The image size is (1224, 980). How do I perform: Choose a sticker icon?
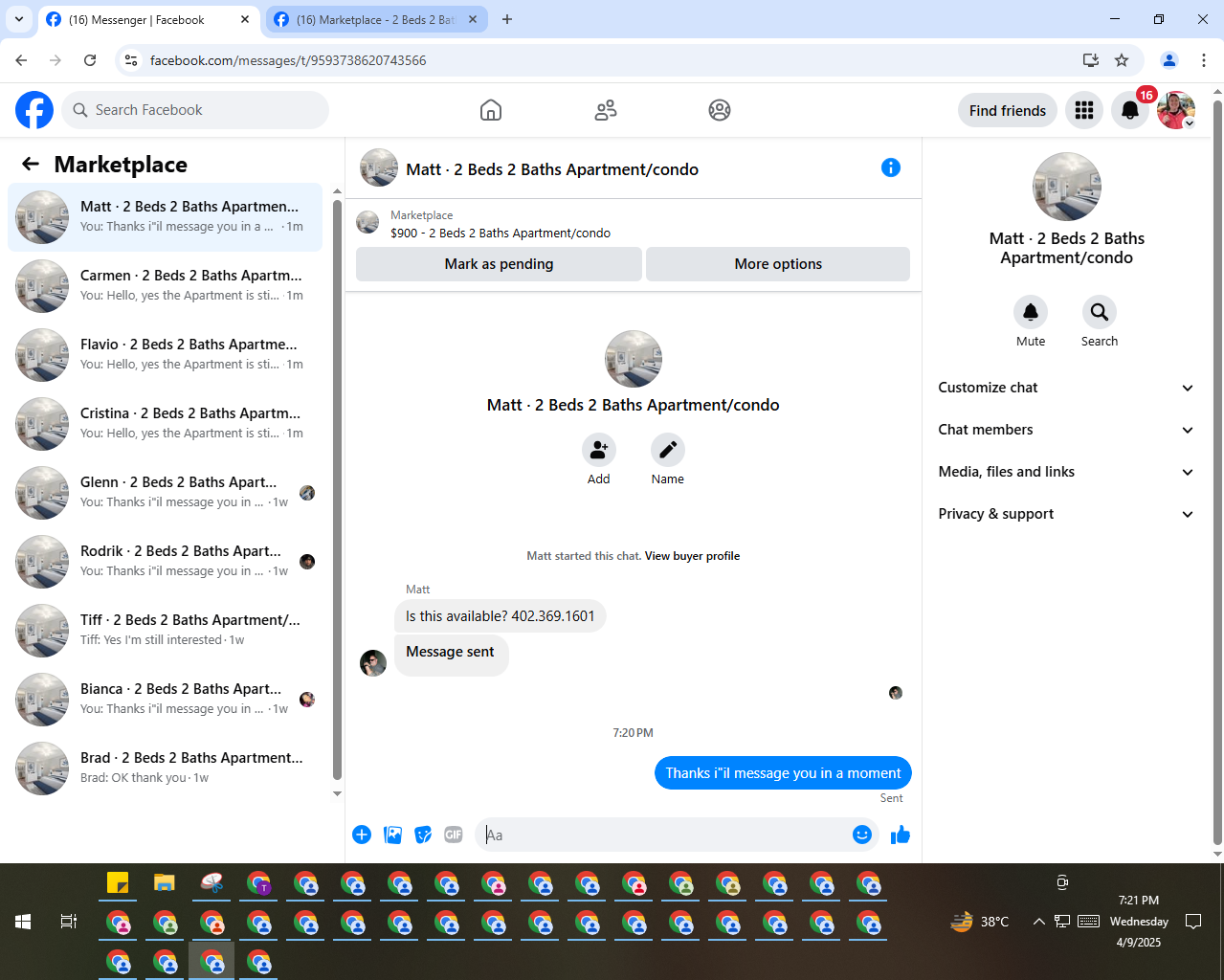(x=423, y=835)
